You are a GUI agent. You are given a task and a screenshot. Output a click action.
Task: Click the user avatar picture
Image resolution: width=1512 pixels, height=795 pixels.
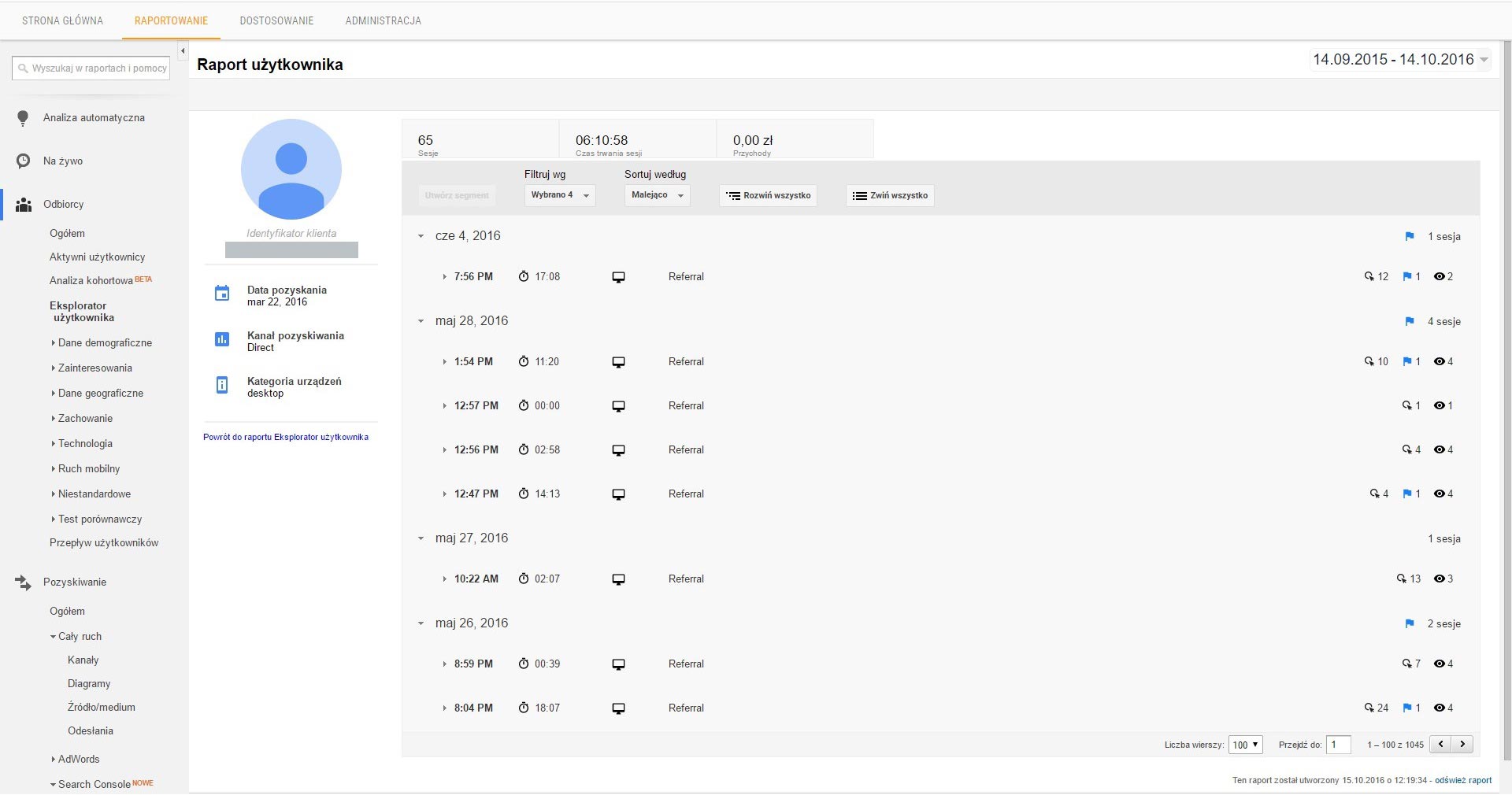tap(291, 169)
